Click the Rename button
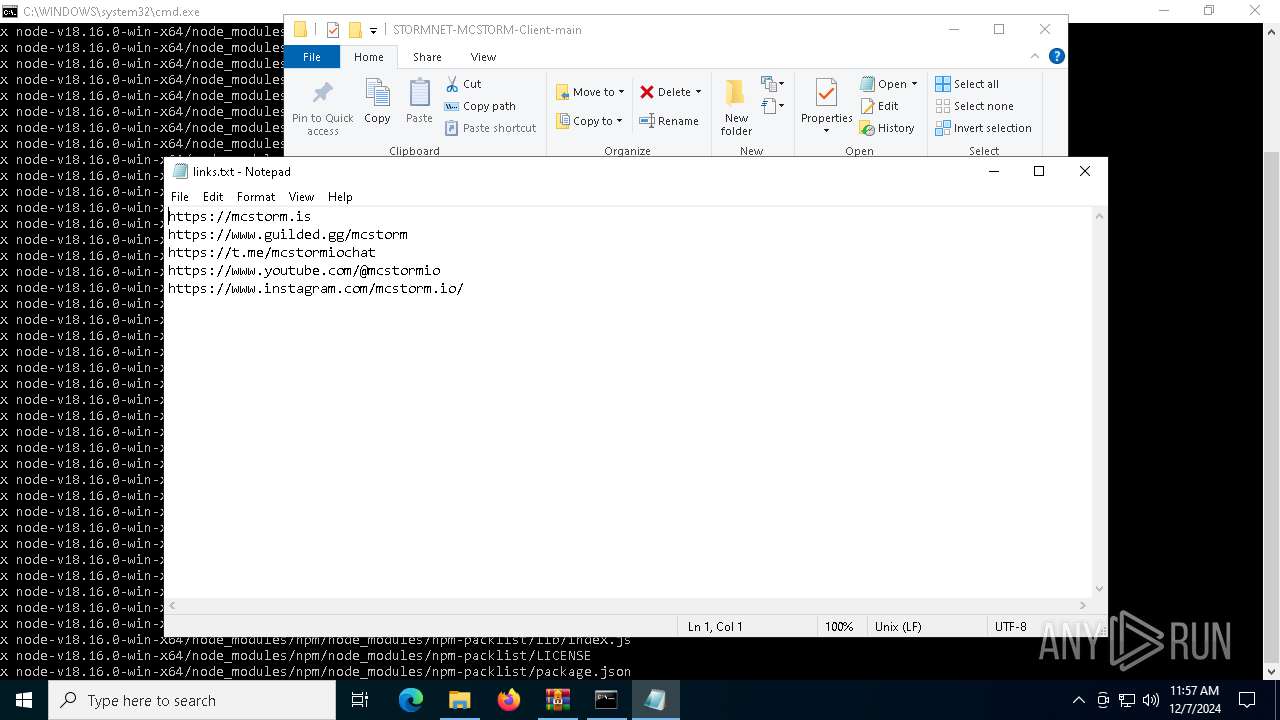This screenshot has height=720, width=1280. coord(669,121)
